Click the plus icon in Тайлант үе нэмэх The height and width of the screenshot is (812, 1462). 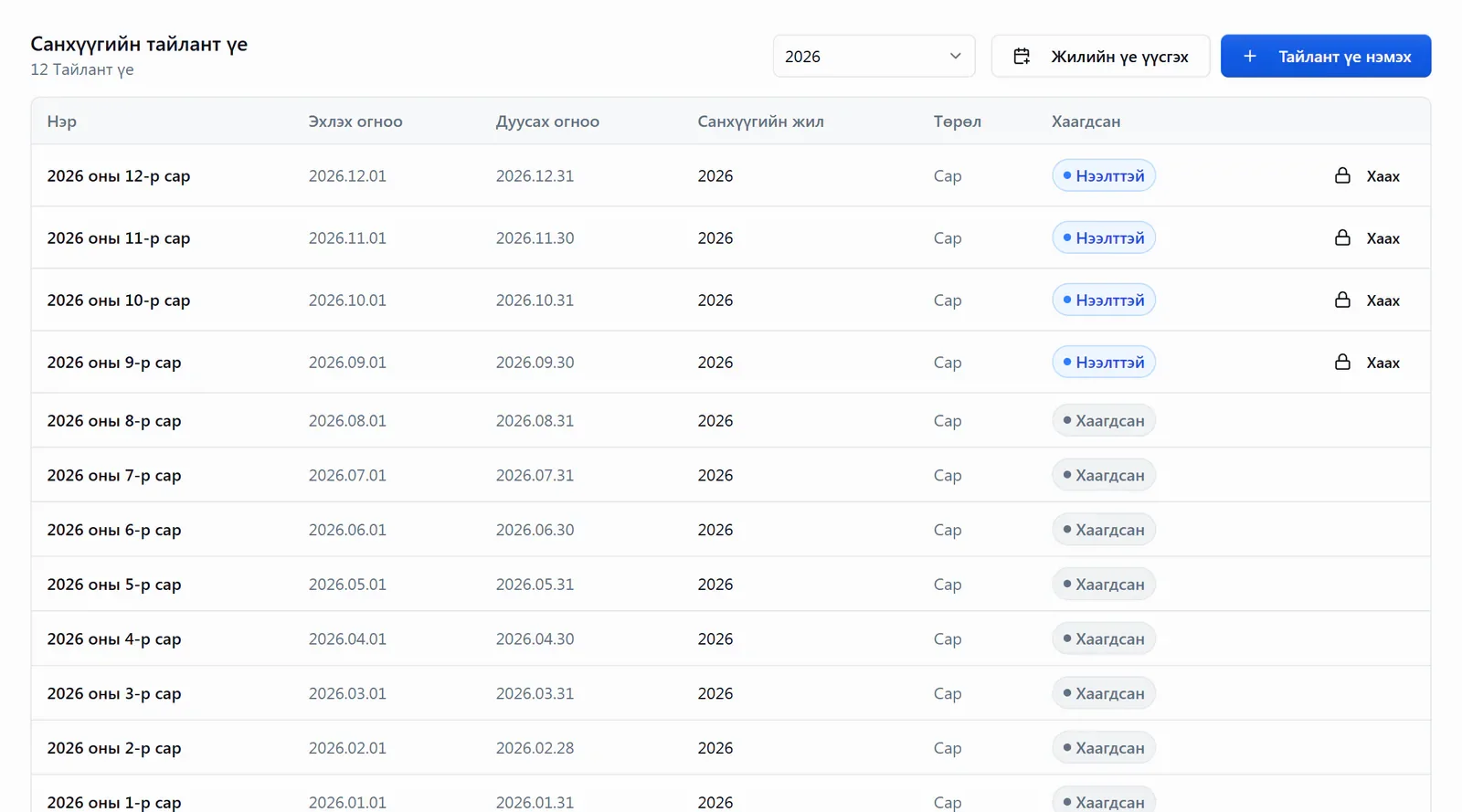1250,57
